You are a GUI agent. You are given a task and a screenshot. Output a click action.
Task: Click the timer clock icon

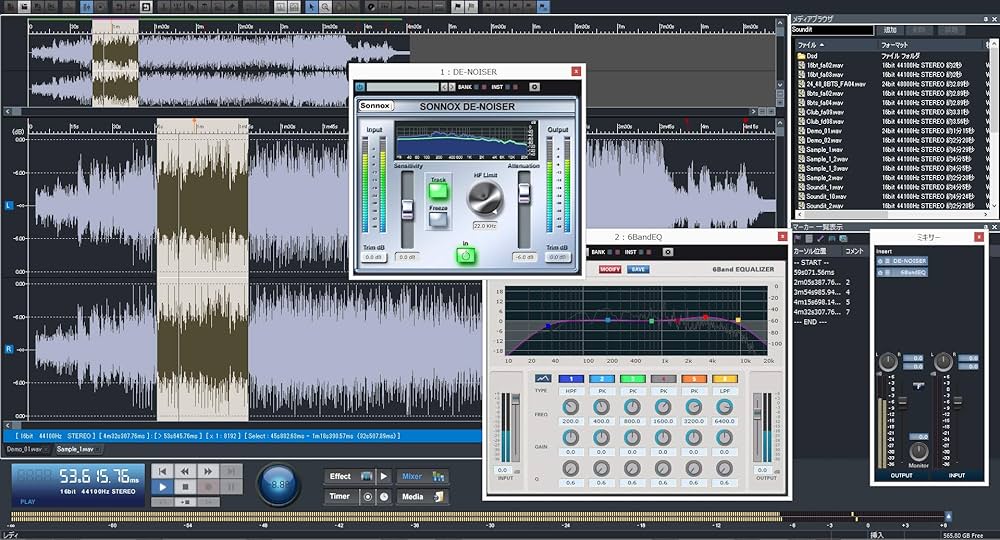pyautogui.click(x=384, y=496)
